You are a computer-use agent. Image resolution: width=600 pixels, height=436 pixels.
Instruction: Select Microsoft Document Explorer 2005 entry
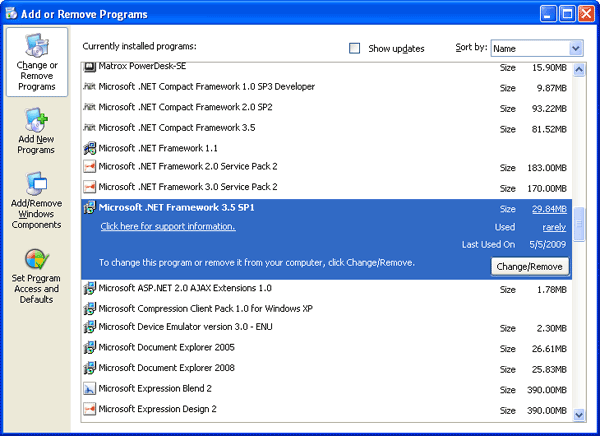coord(326,348)
